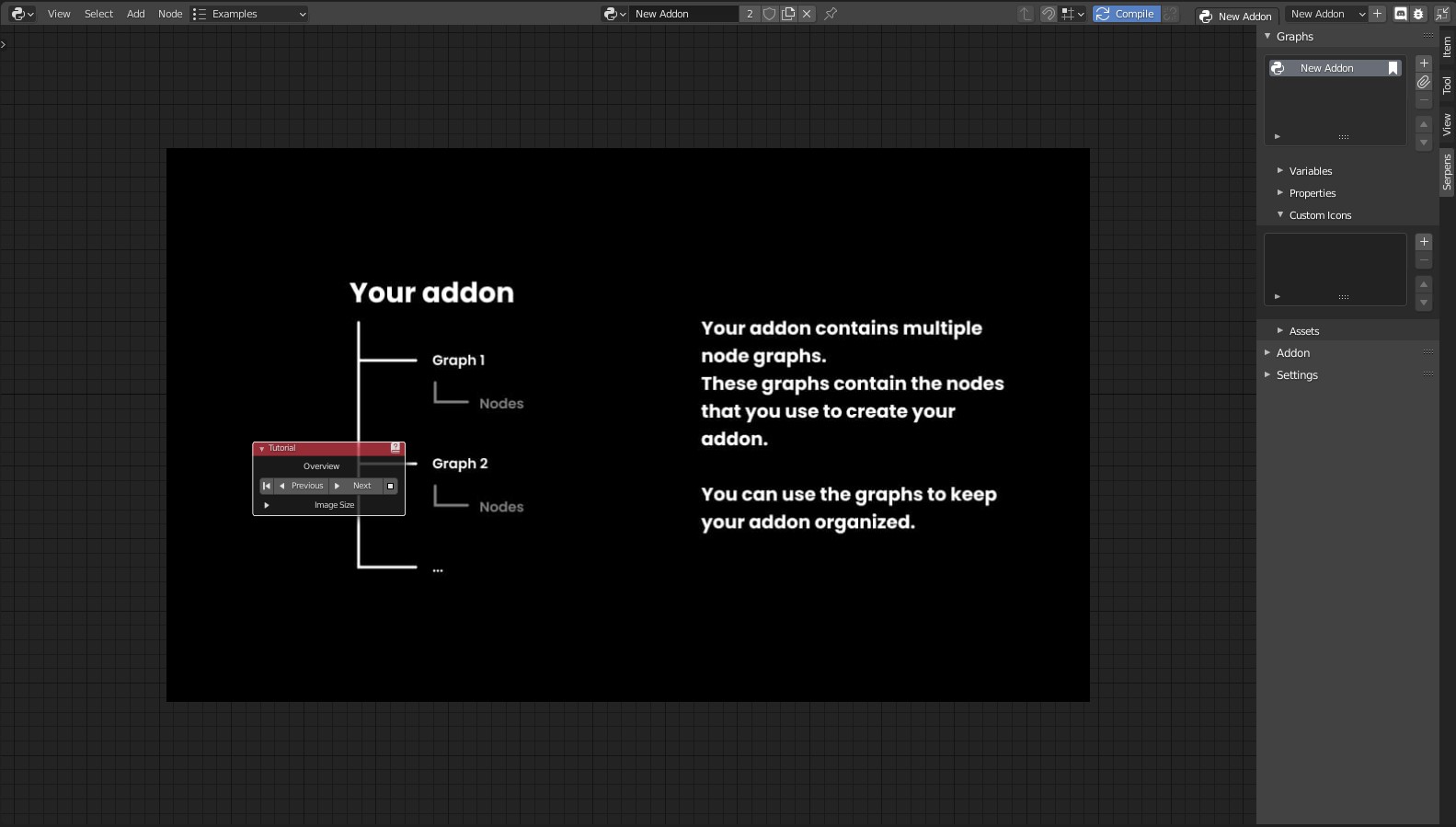Screen dimensions: 1456x827
Task: Toggle the snapping magnet icon
Action: 1049,14
